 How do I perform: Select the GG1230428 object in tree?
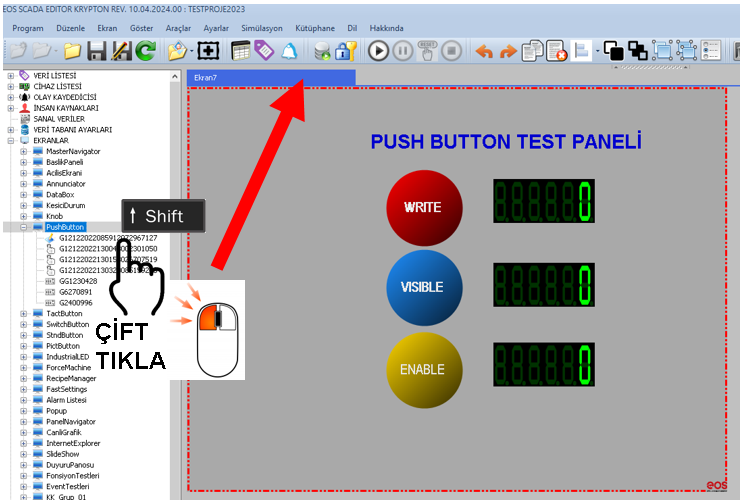click(78, 281)
